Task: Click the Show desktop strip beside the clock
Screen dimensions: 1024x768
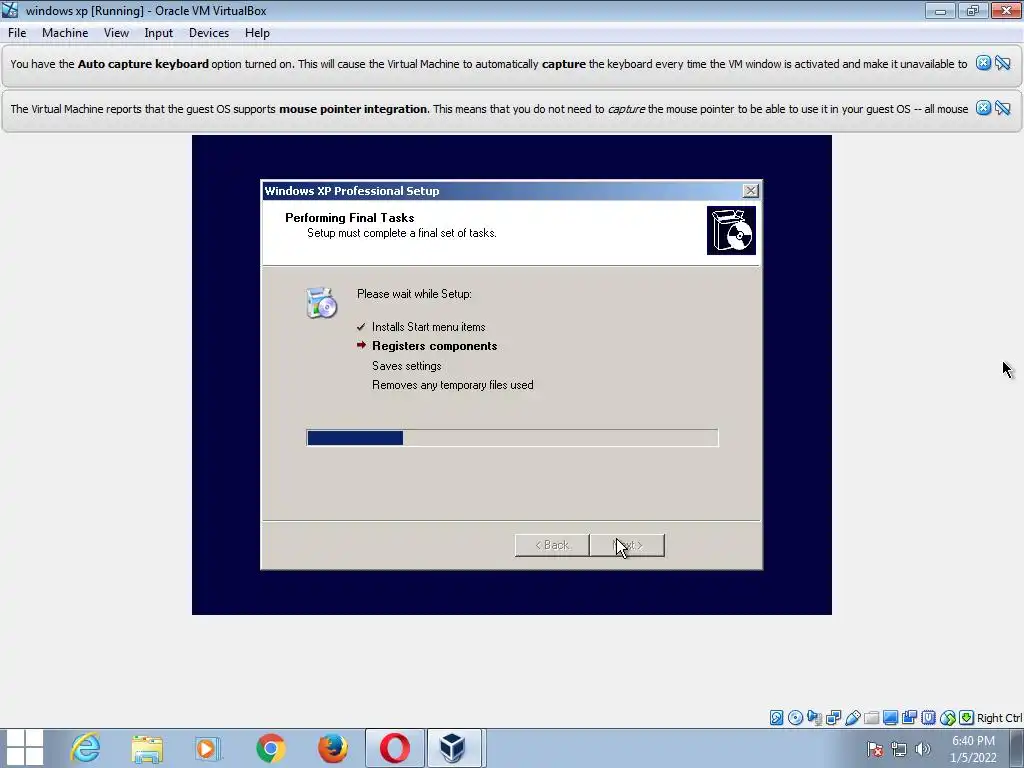Action: (x=1017, y=748)
